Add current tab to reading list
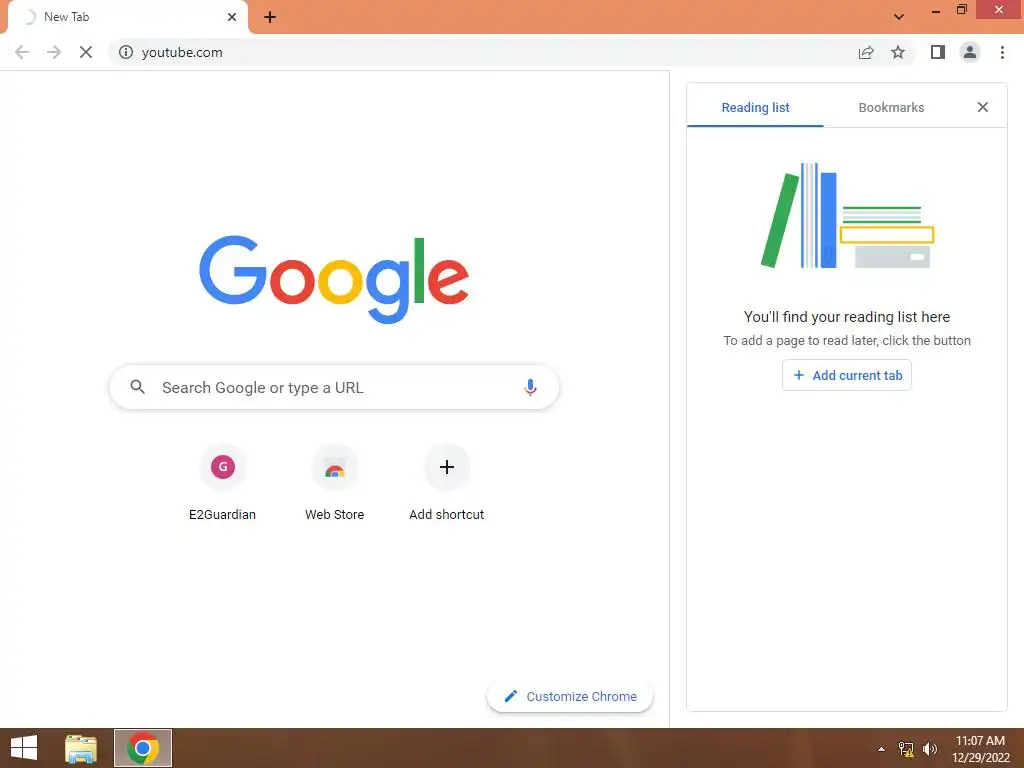 846,376
